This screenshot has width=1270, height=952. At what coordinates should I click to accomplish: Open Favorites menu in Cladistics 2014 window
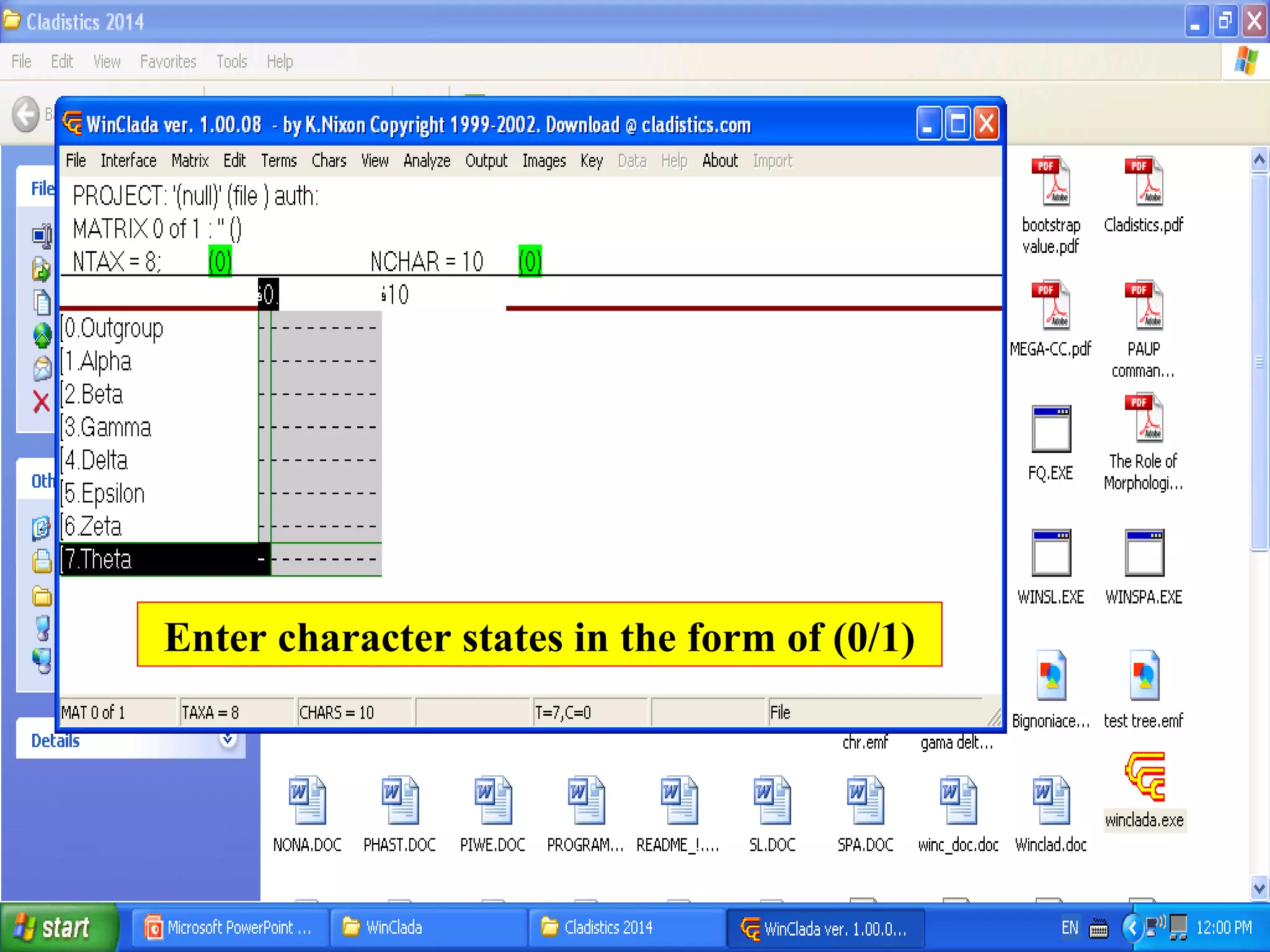[168, 62]
